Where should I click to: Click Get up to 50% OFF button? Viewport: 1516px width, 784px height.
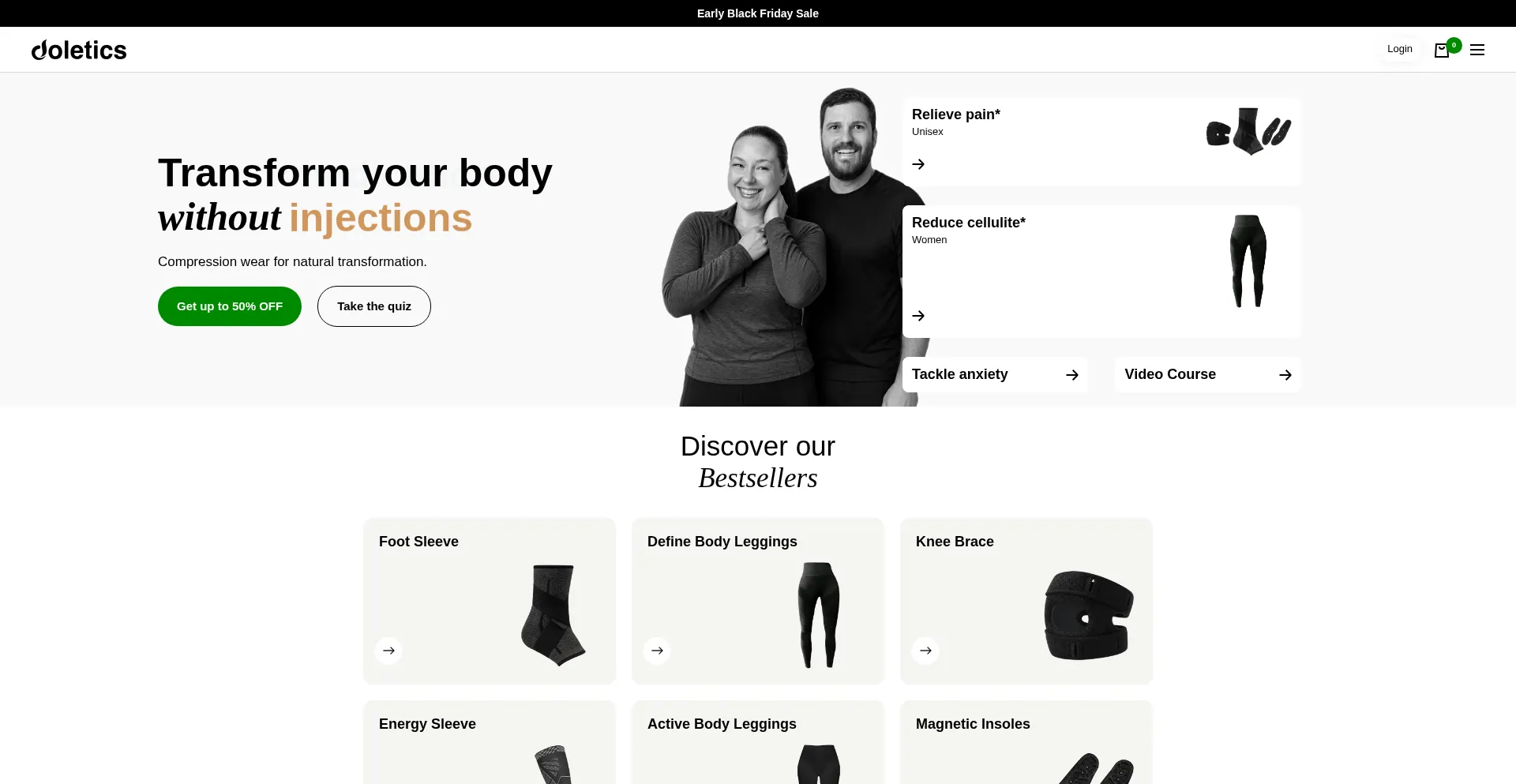230,306
